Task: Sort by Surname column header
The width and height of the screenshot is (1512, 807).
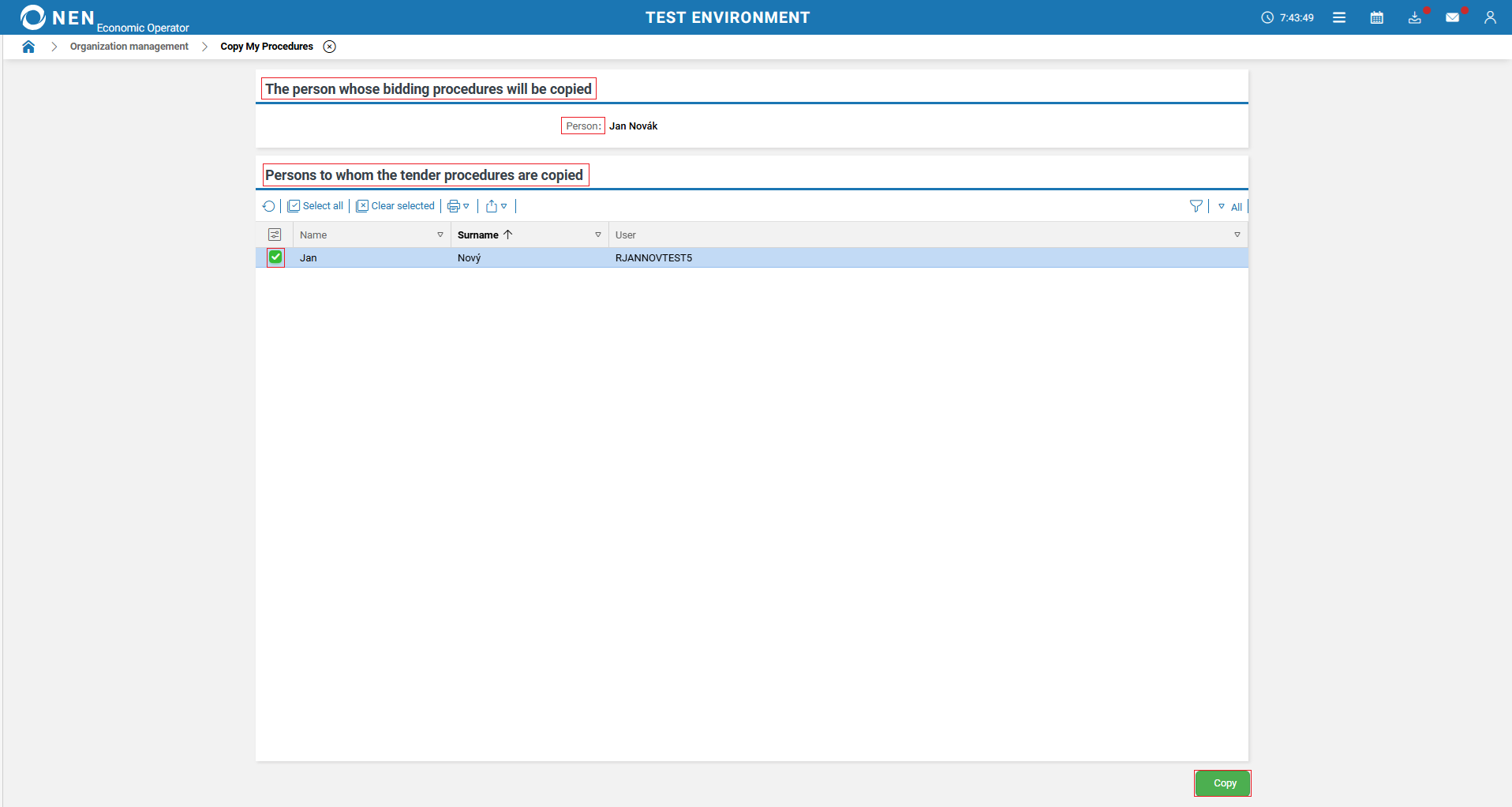Action: pyautogui.click(x=478, y=235)
